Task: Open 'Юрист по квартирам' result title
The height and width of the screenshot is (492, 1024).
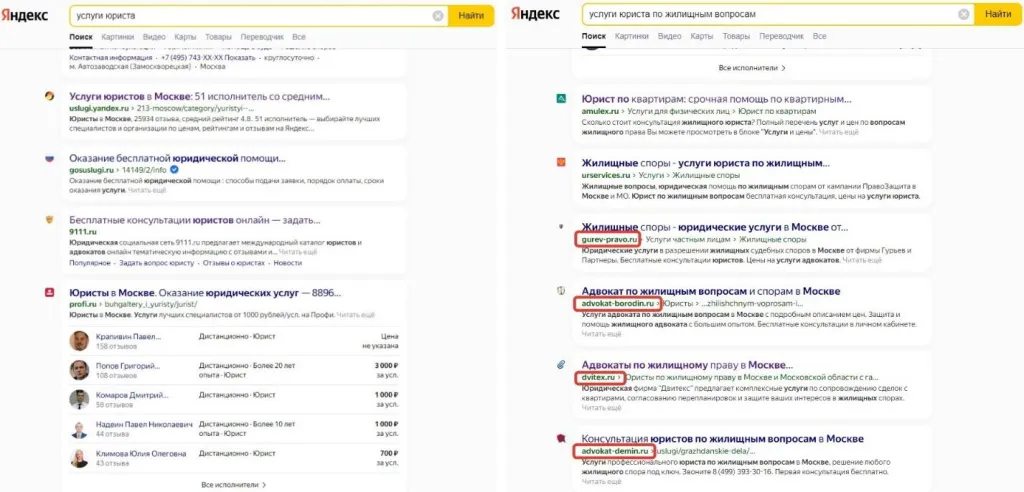Action: (x=716, y=99)
